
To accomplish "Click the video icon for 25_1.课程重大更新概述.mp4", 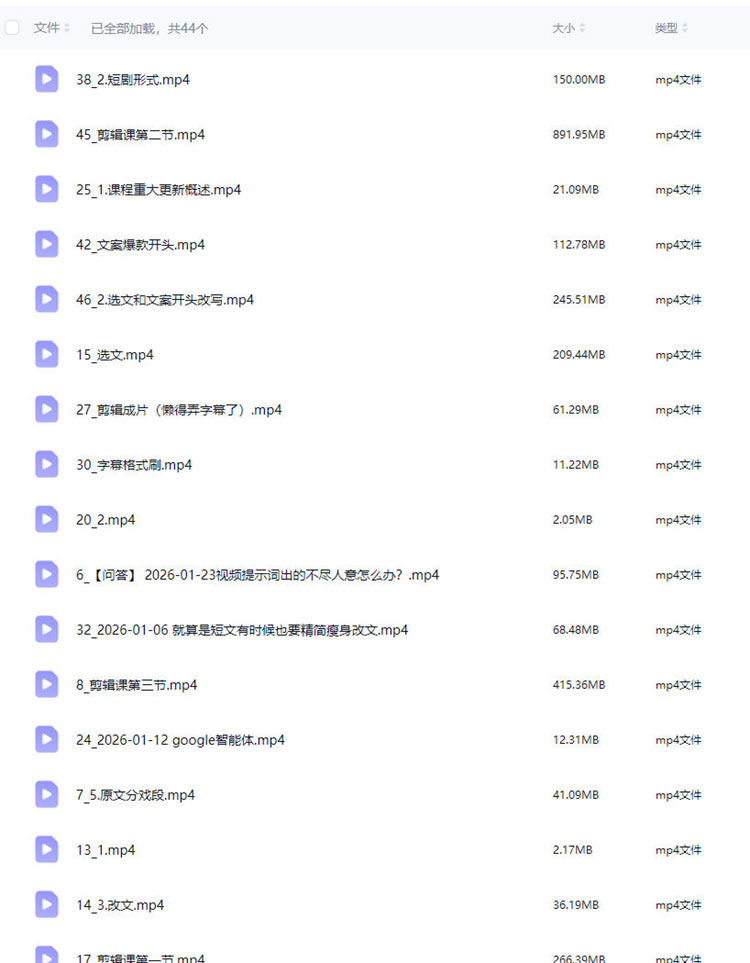I will coord(47,189).
